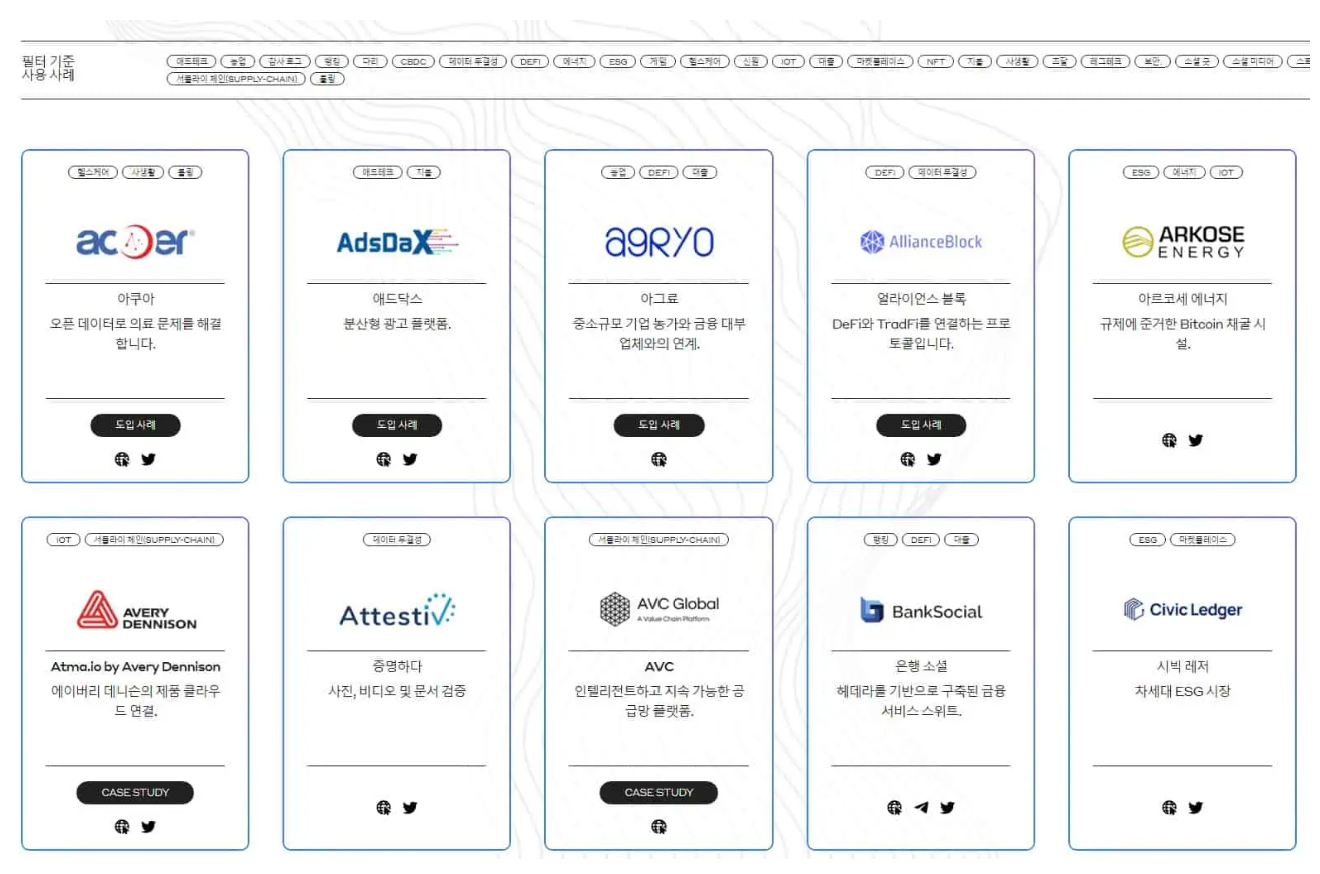Open the website globe icon on the AVC card
Image resolution: width=1320 pixels, height=874 pixels.
[659, 827]
